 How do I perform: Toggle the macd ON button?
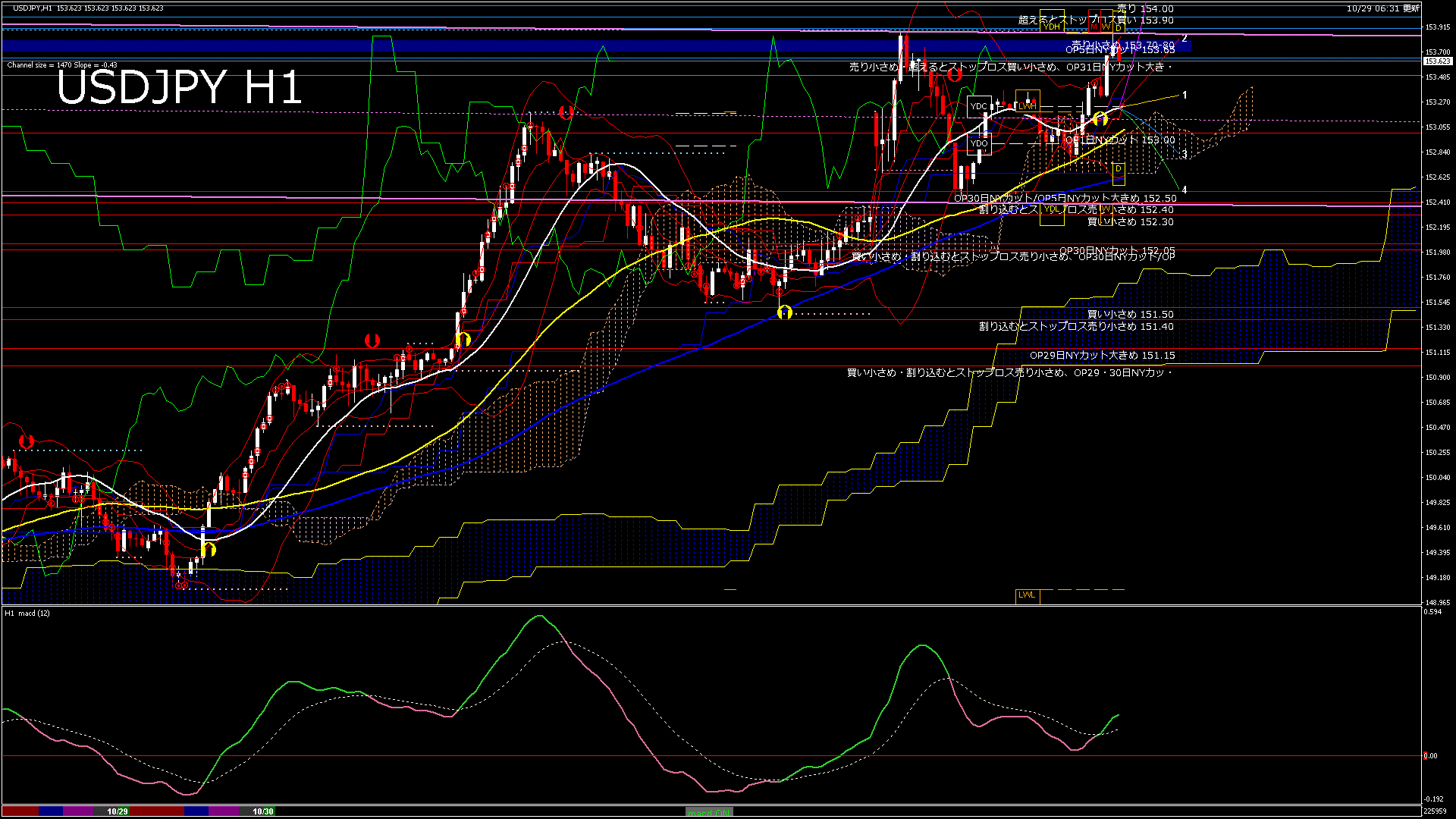[x=709, y=812]
